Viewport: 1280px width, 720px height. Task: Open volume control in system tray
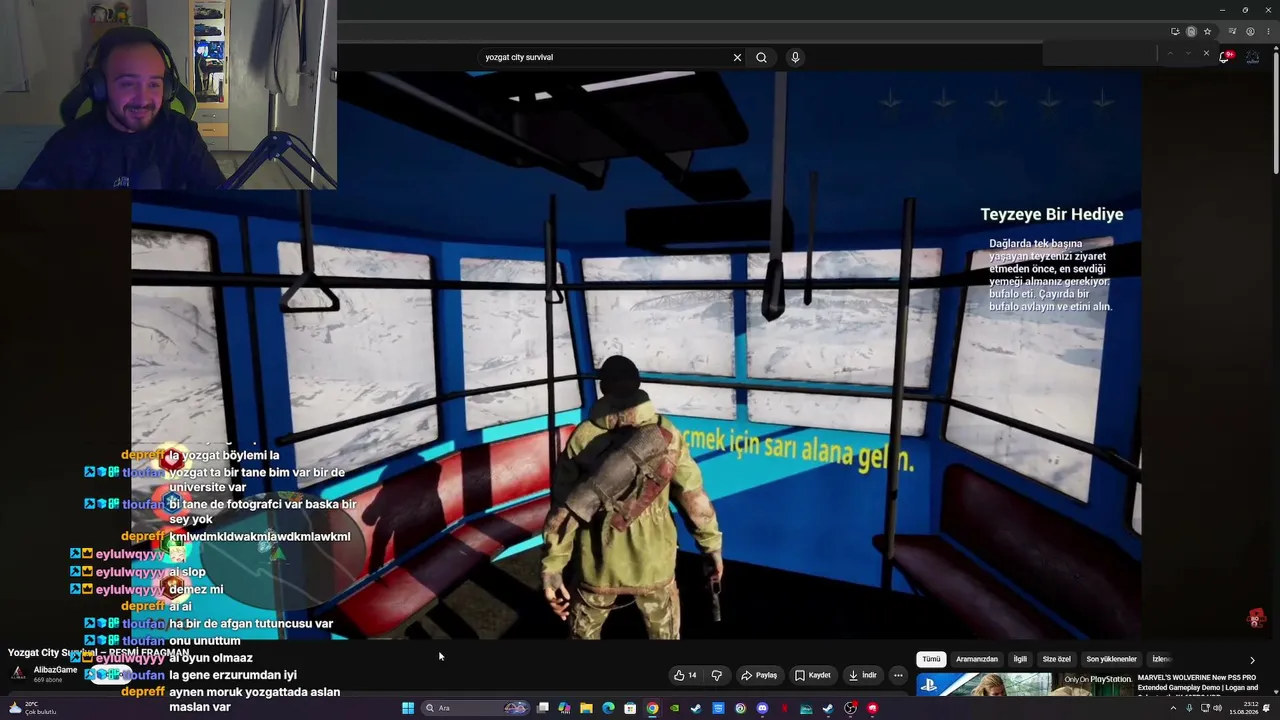pyautogui.click(x=1217, y=708)
